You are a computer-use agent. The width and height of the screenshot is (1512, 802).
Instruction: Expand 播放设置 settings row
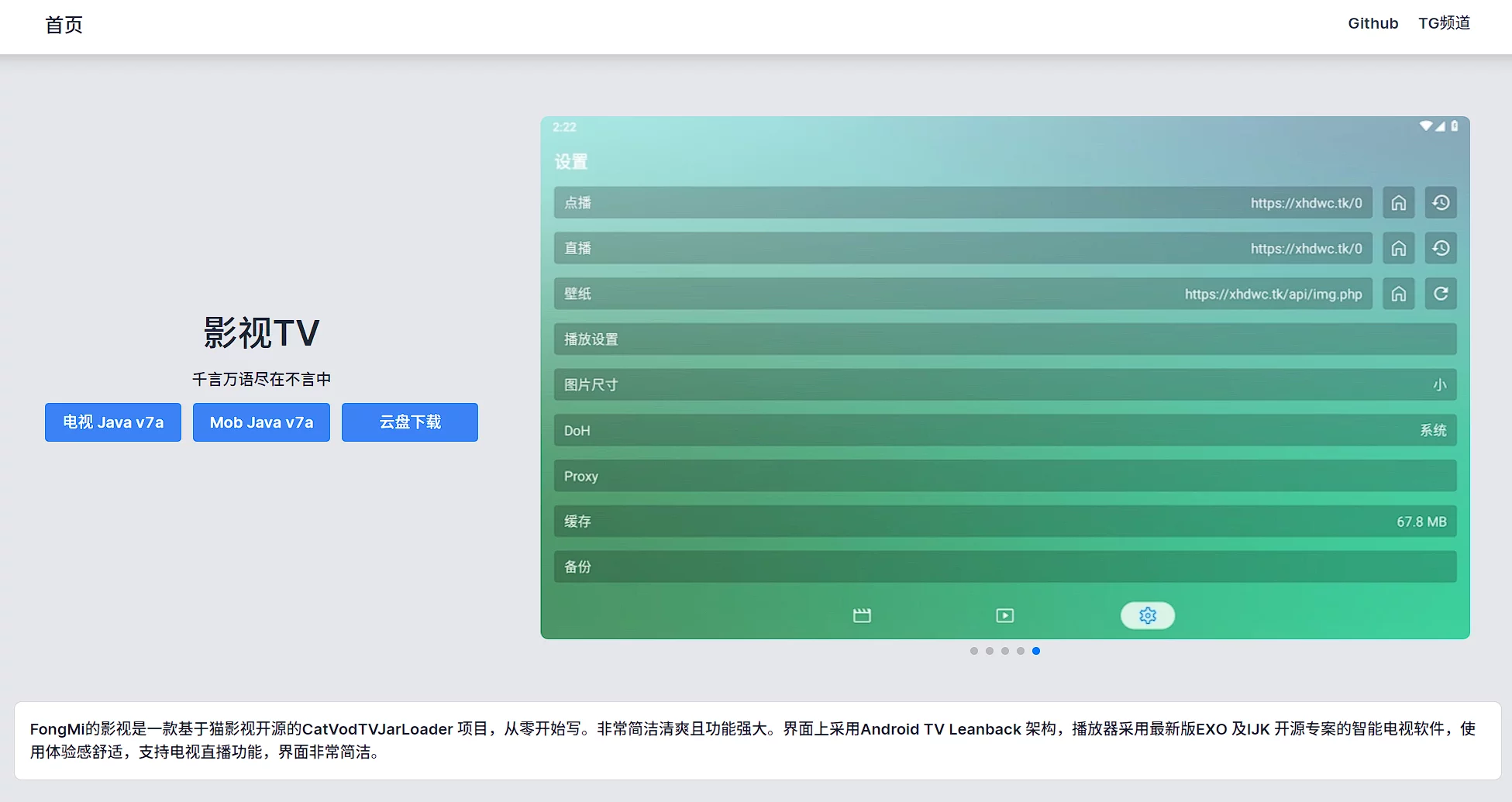point(1004,339)
